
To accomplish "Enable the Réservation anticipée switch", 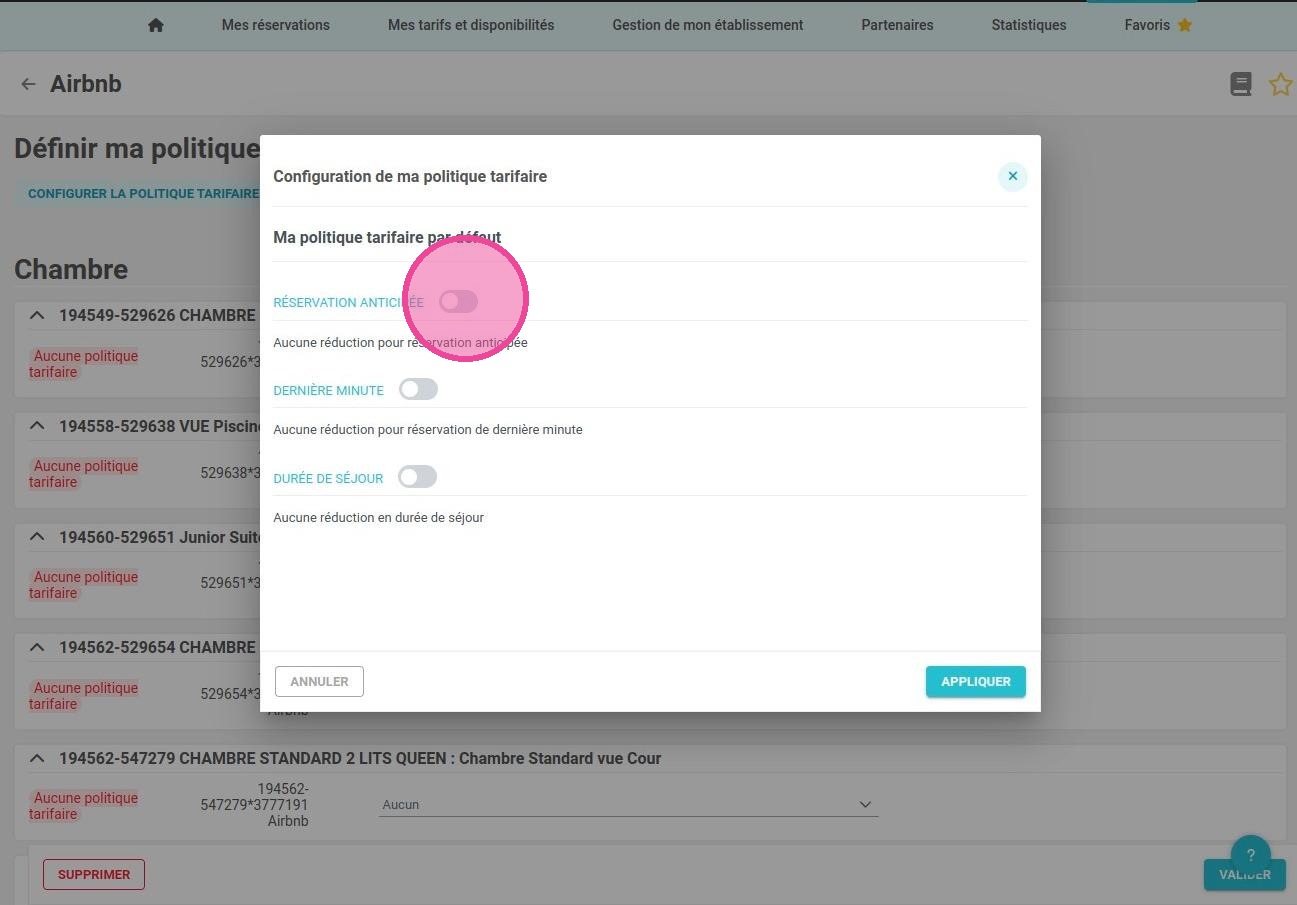I will (x=458, y=301).
